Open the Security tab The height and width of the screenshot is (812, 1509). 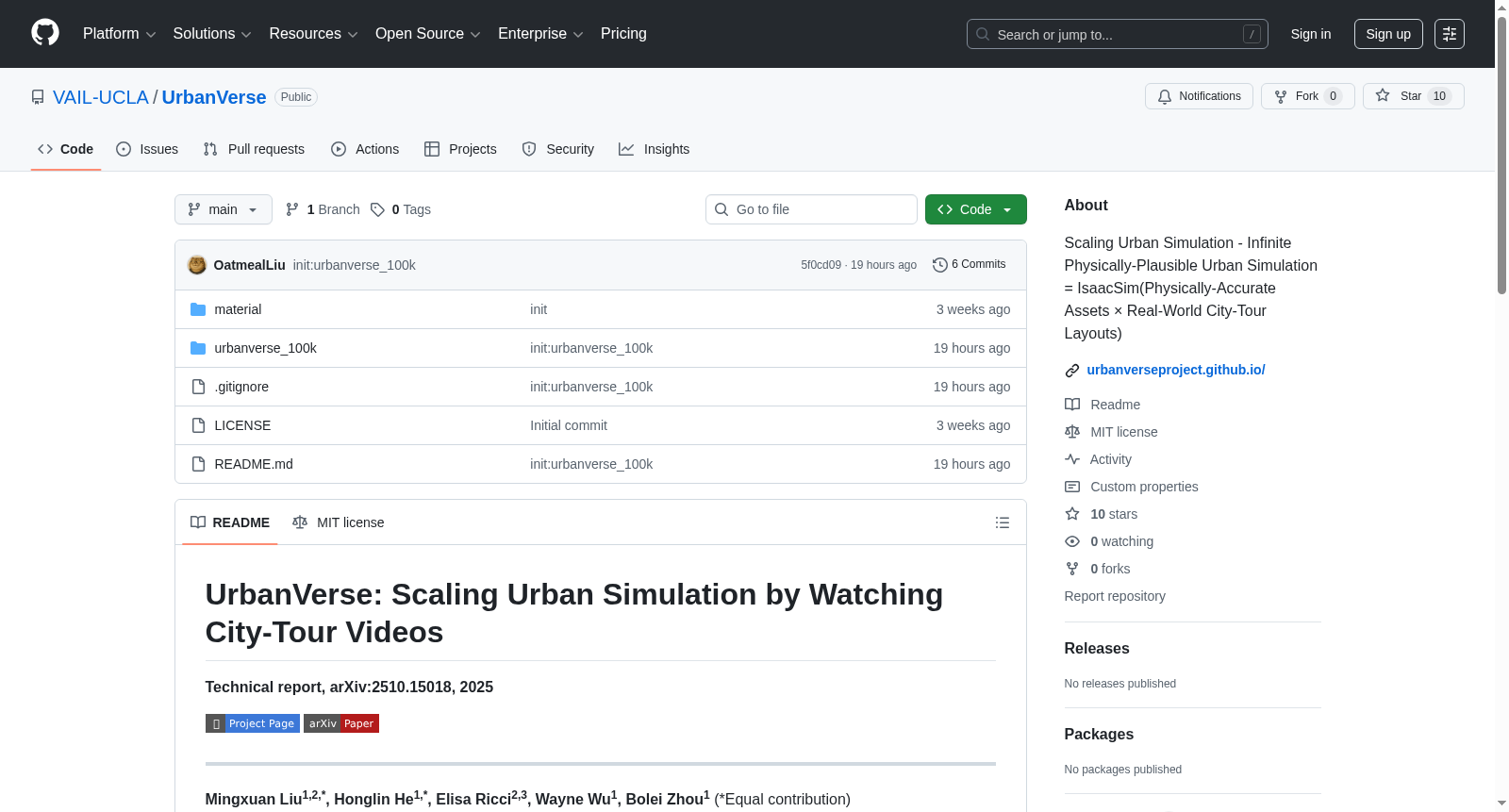pos(558,149)
